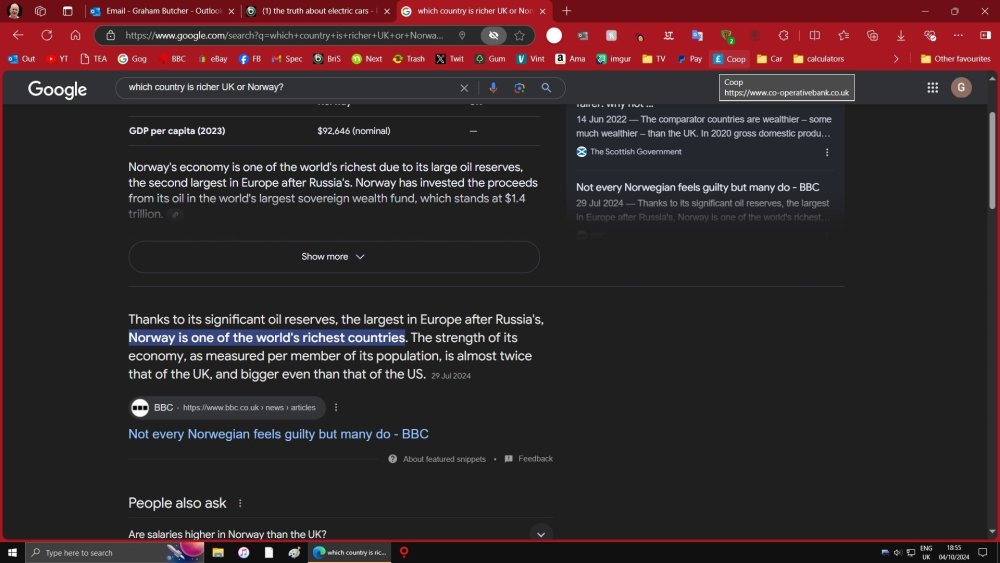The image size is (1000, 563).
Task: Open the browser home page
Action: (x=75, y=35)
